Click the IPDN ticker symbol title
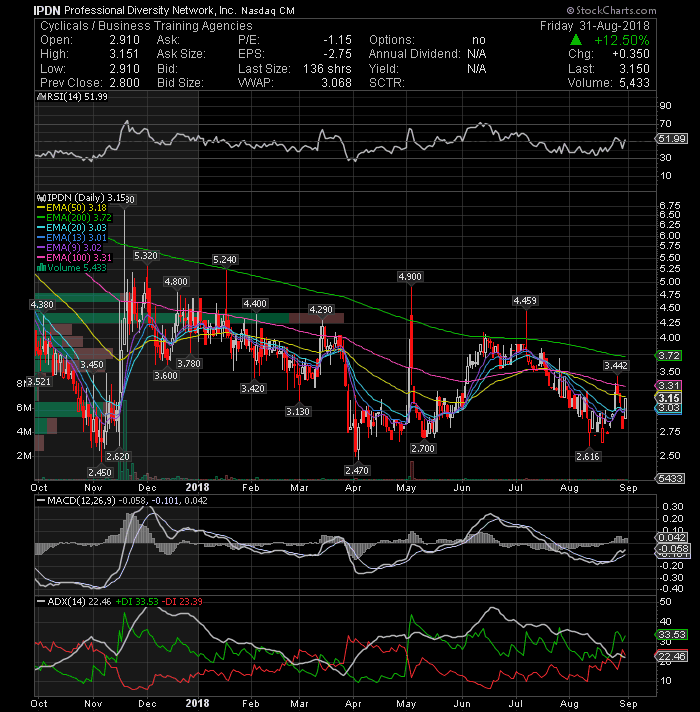 click(47, 10)
